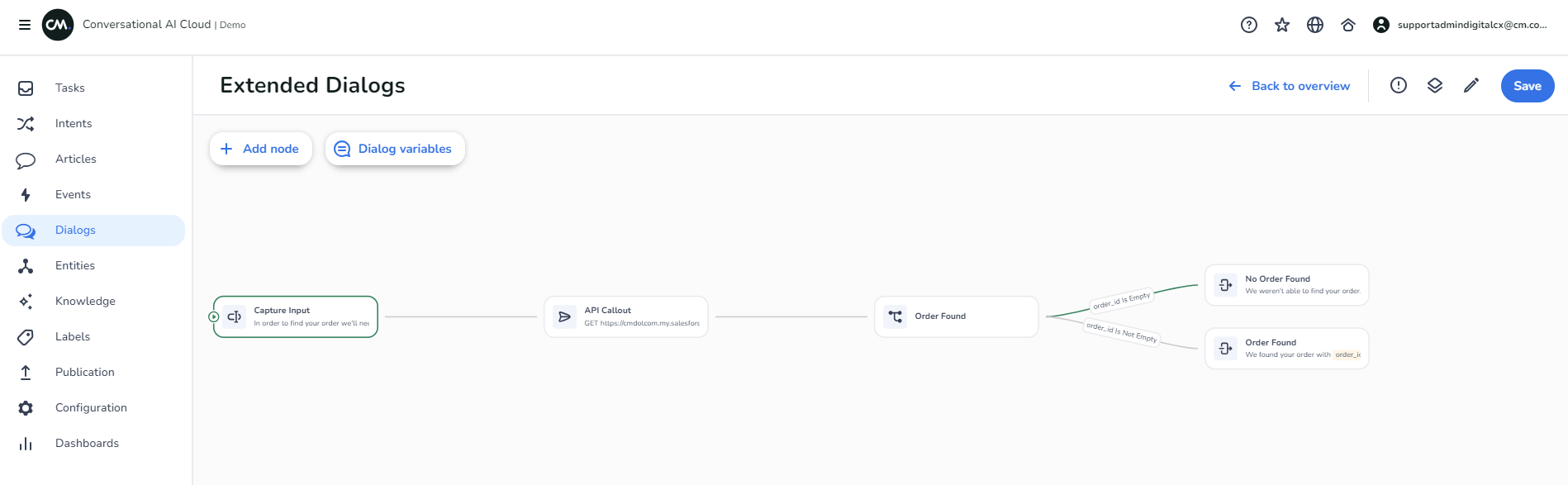Select the No Order Found node
The height and width of the screenshot is (485, 1568).
[1286, 285]
